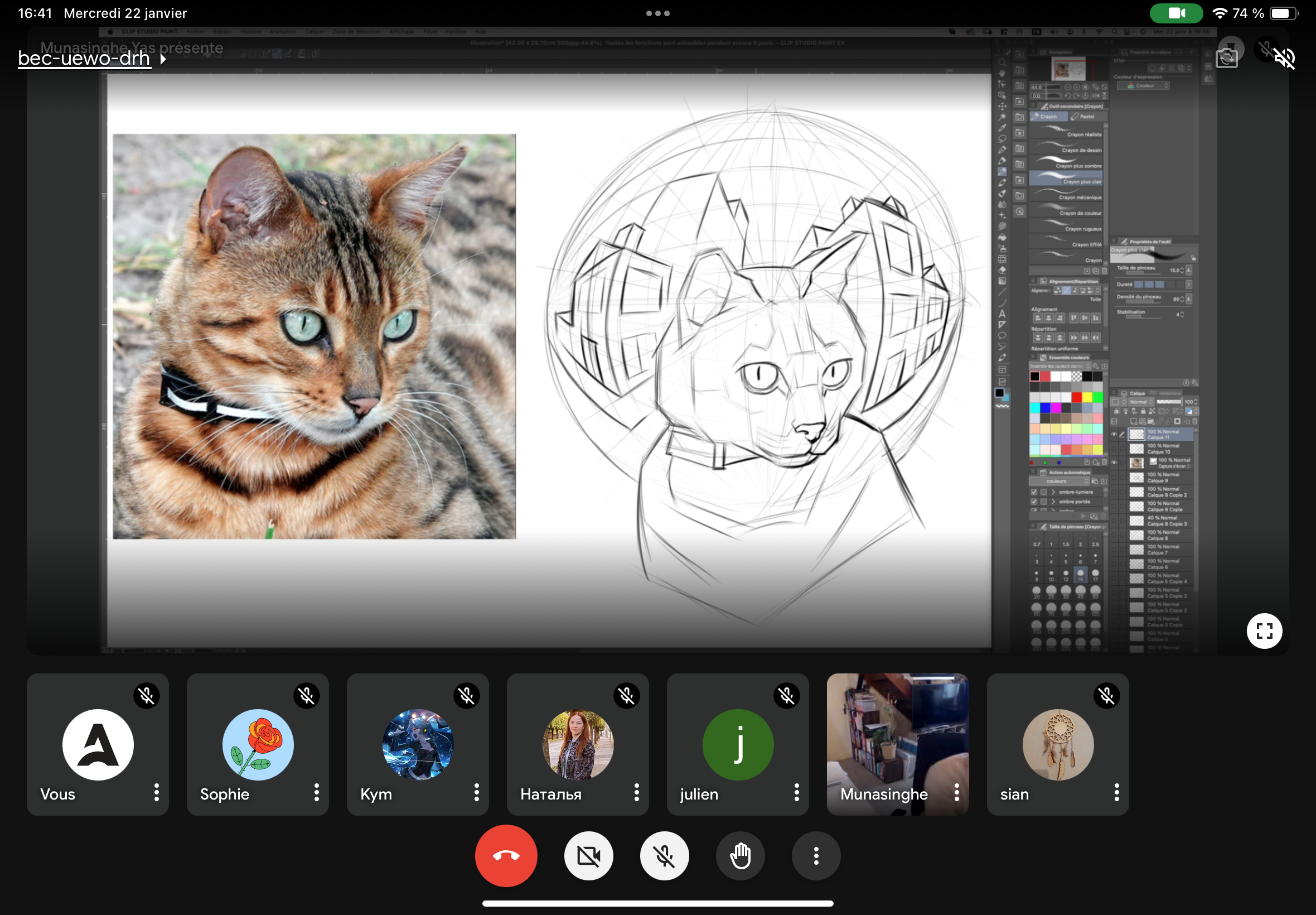1316x915 pixels.
Task: Toggle your camera on
Action: tap(588, 855)
